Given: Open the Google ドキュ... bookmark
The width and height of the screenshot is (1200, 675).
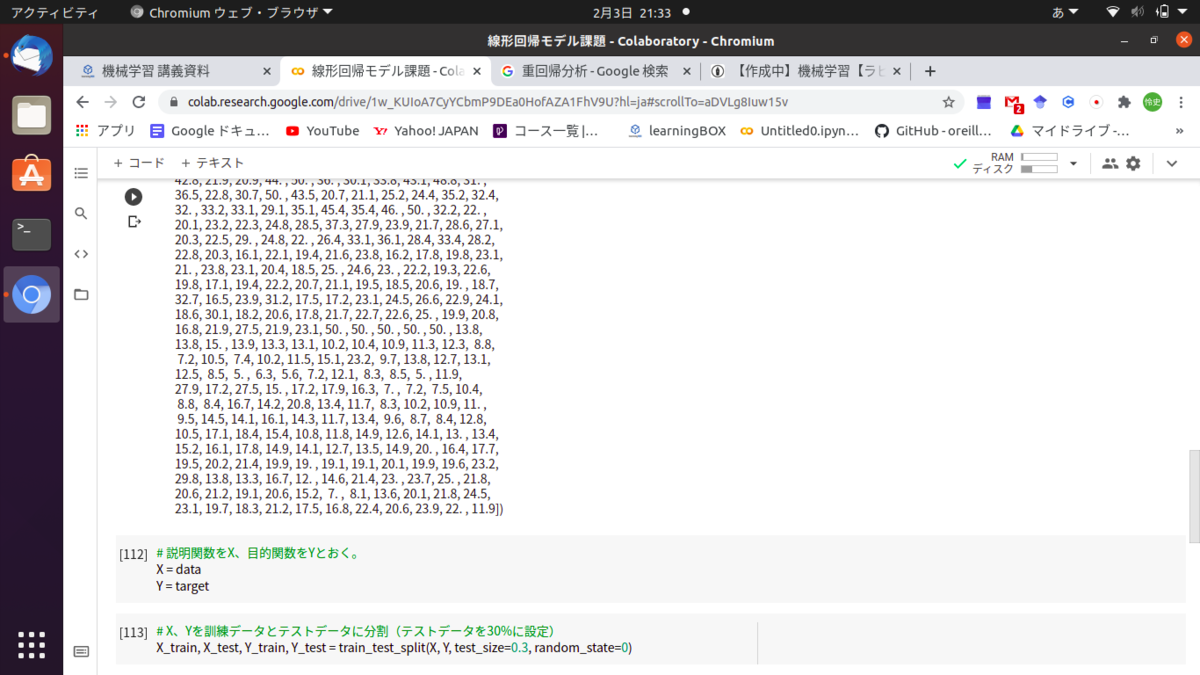Looking at the screenshot, I should [210, 131].
